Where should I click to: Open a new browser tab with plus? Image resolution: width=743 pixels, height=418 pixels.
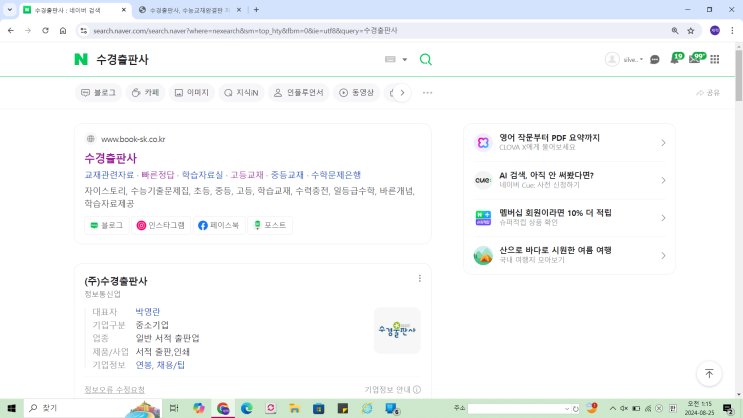pos(256,9)
